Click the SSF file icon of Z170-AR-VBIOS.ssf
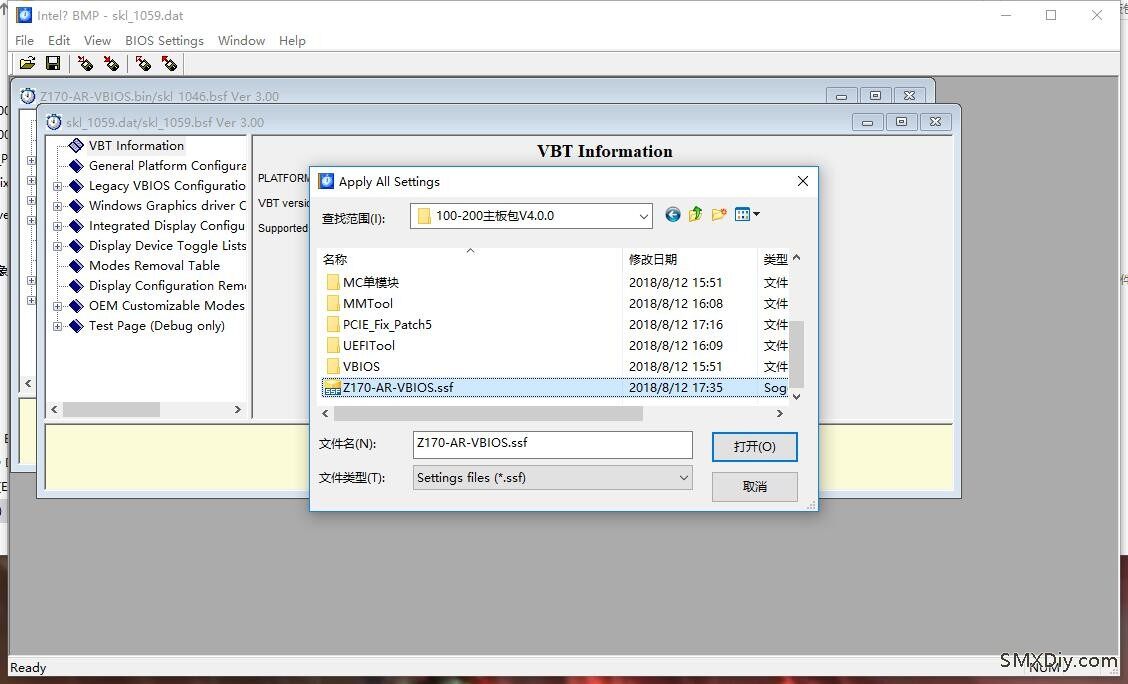1128x684 pixels. click(332, 387)
